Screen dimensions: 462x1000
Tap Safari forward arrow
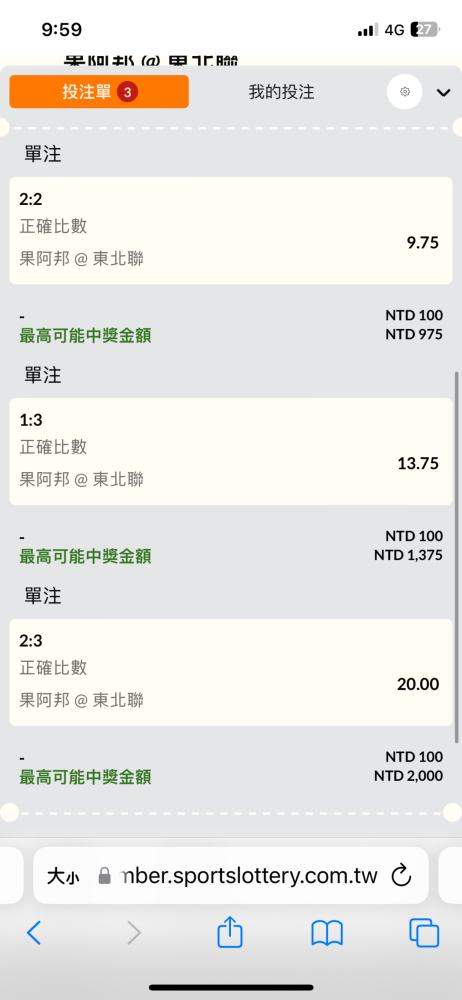[133, 933]
